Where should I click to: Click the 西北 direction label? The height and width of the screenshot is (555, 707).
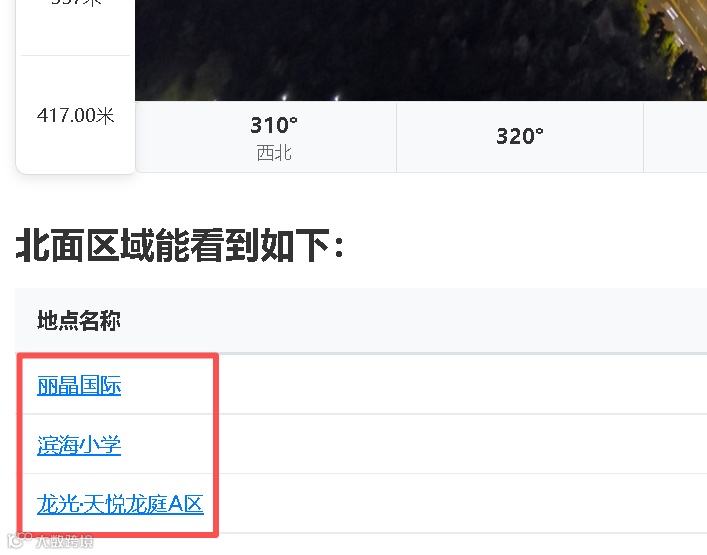coord(274,153)
